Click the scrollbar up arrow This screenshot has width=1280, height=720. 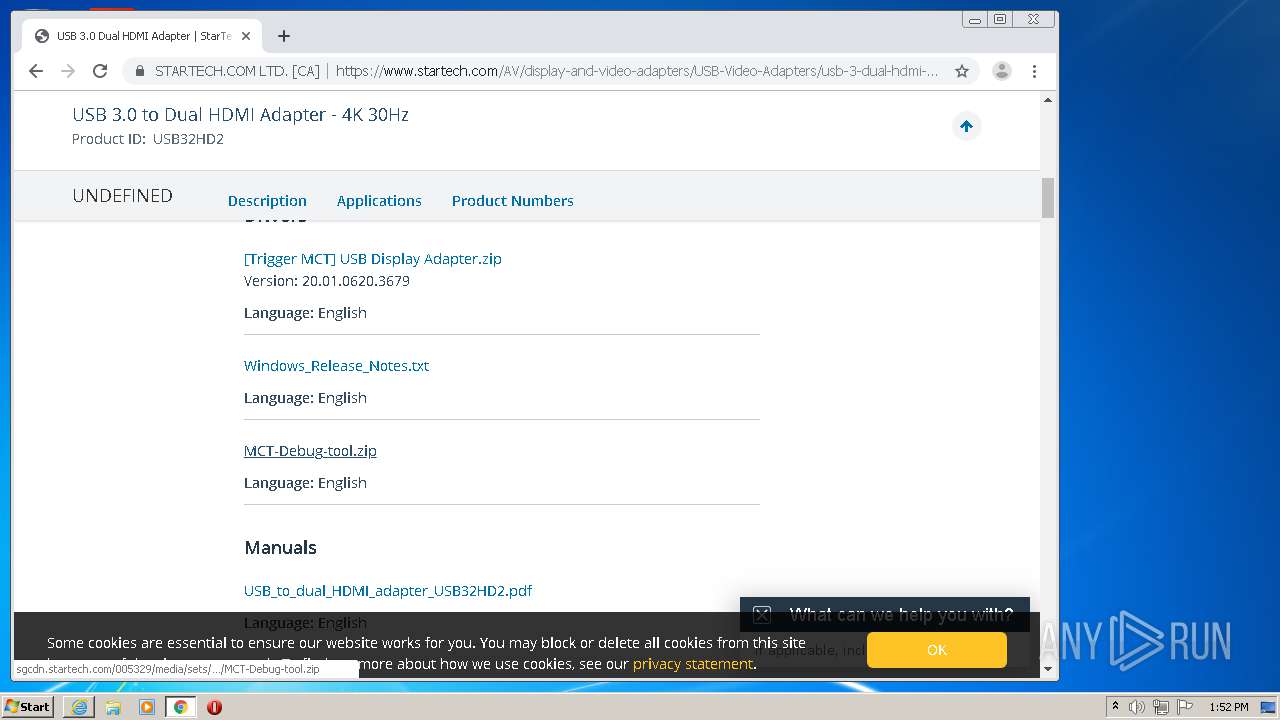click(x=1048, y=100)
